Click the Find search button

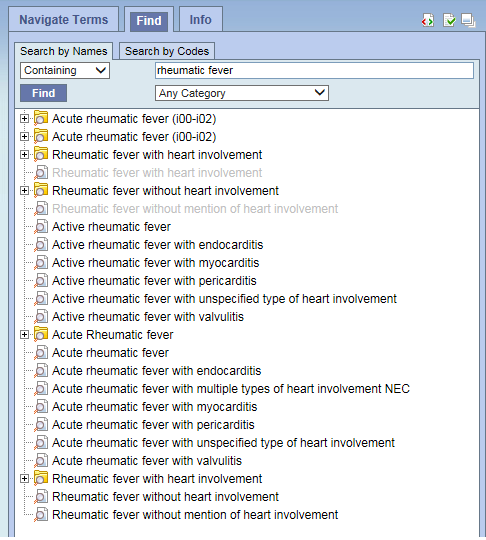(43, 93)
